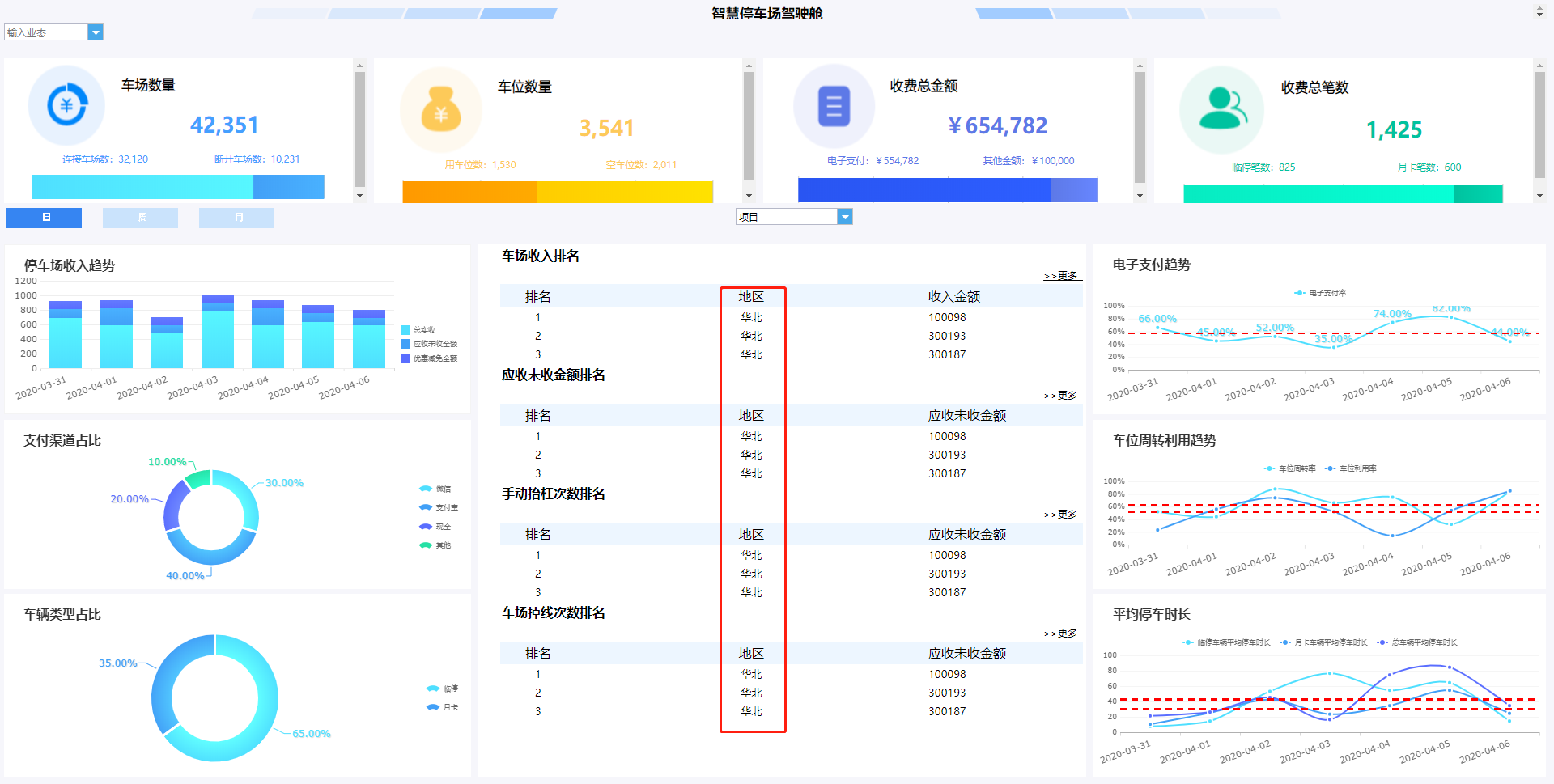
Task: Click the 收费总笔数 users icon
Action: tap(1221, 109)
